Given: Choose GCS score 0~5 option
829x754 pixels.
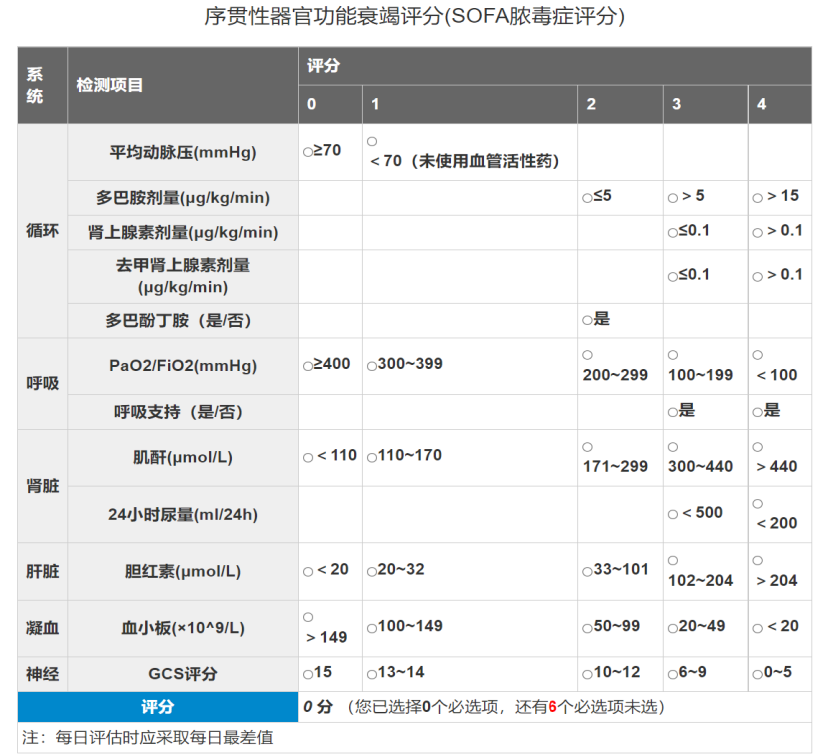Looking at the screenshot, I should 758,674.
